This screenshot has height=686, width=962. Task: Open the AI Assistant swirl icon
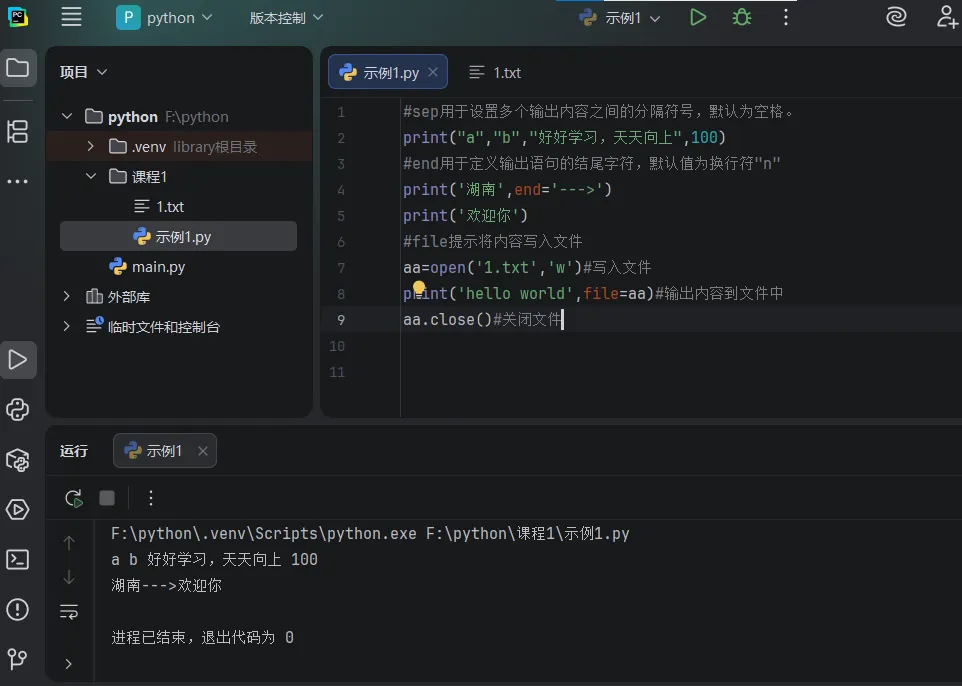896,17
